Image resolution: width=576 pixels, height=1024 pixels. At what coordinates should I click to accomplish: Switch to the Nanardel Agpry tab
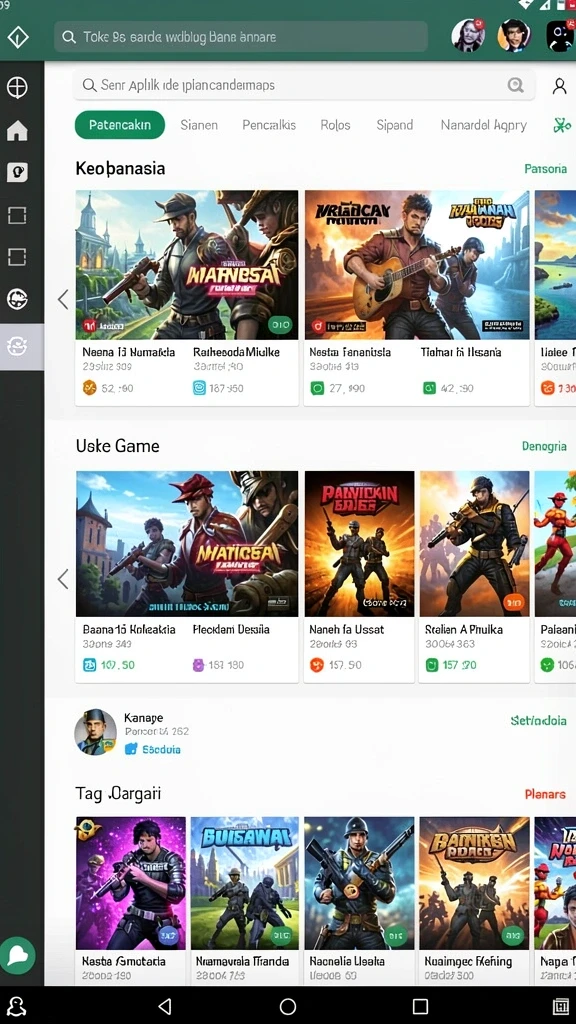(x=484, y=125)
